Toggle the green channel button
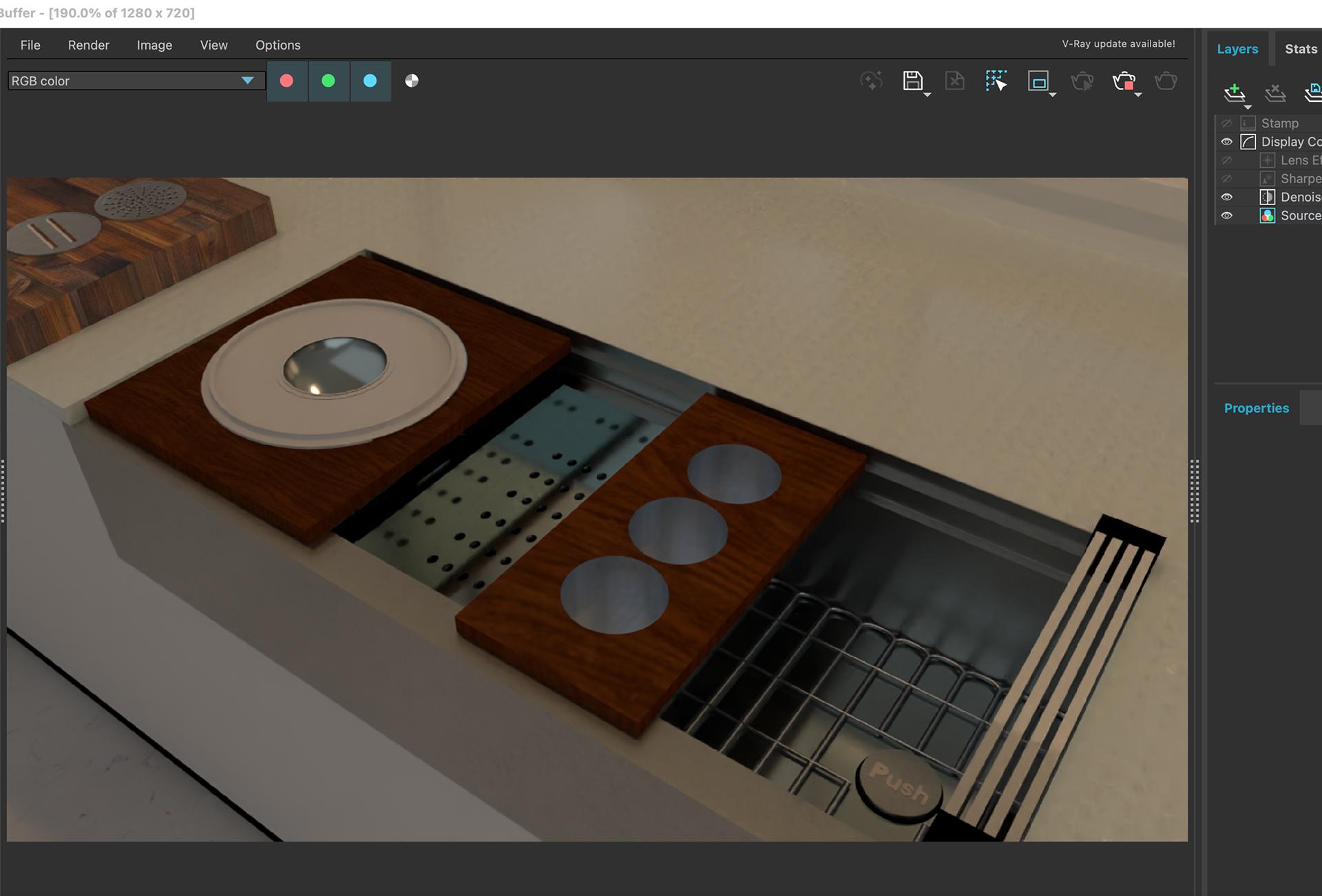 (329, 81)
